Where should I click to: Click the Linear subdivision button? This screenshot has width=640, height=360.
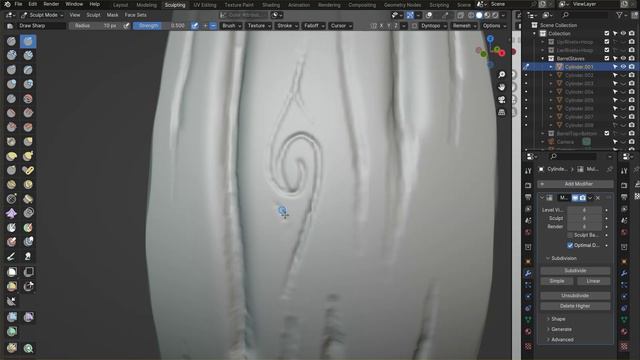593,281
